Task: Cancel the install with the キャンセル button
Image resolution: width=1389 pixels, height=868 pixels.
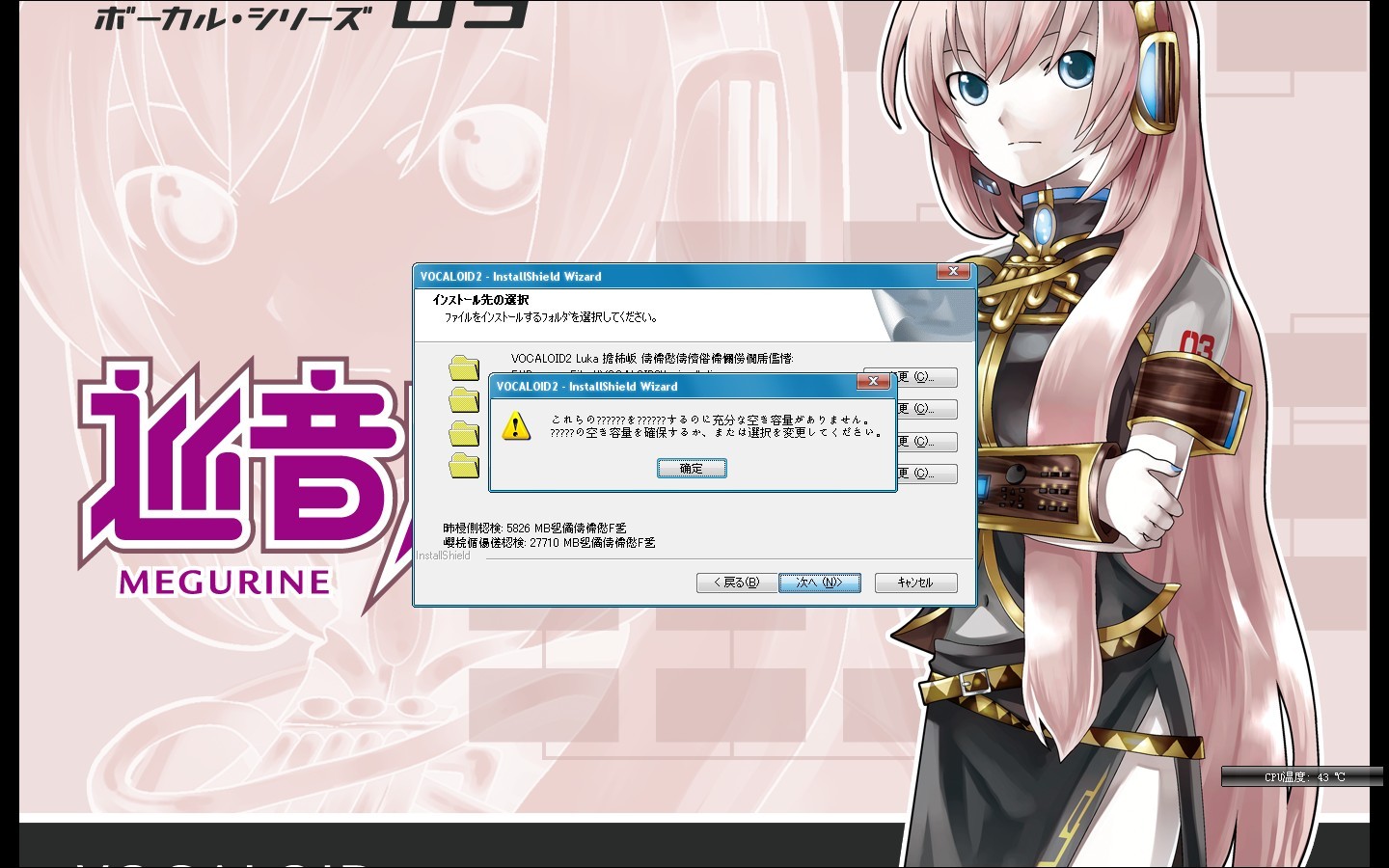Action: [x=915, y=583]
